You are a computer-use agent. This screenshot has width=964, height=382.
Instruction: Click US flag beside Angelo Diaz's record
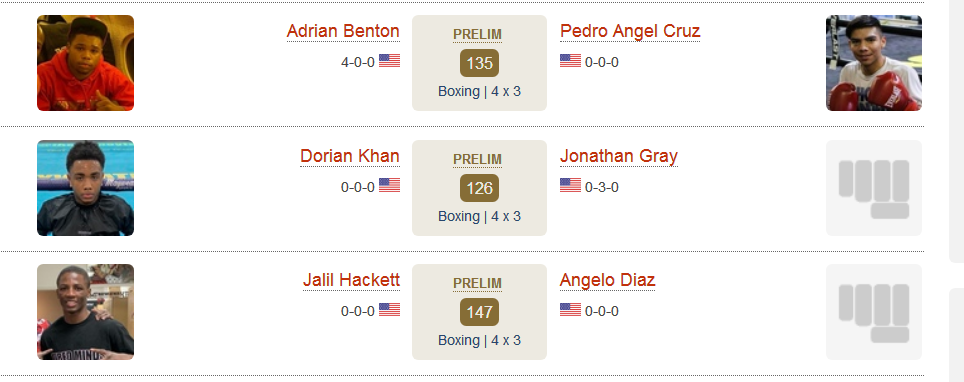571,309
